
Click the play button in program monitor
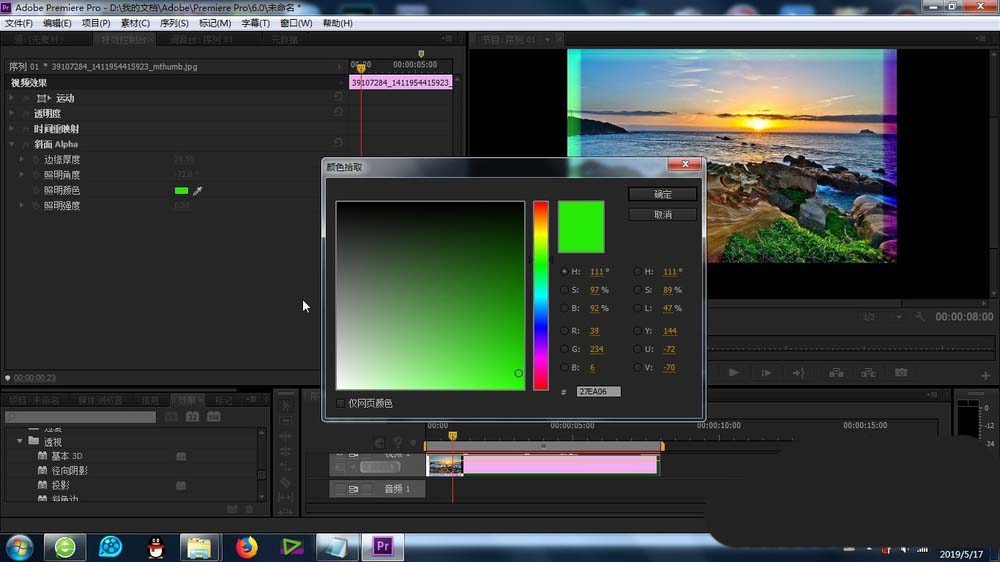[x=734, y=373]
